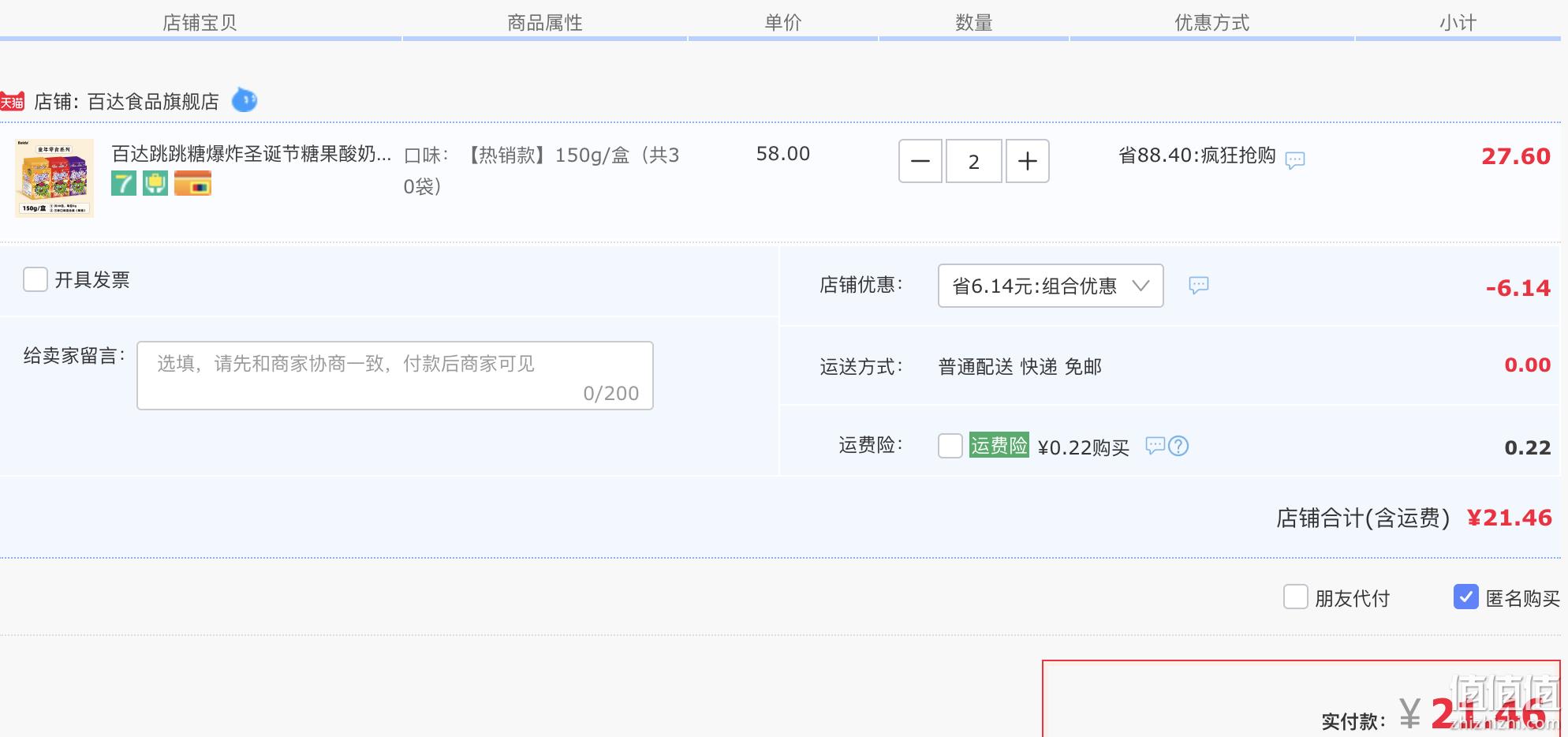Image resolution: width=1568 pixels, height=737 pixels.
Task: Click the shipping cost value 0.00
Action: click(x=1528, y=365)
